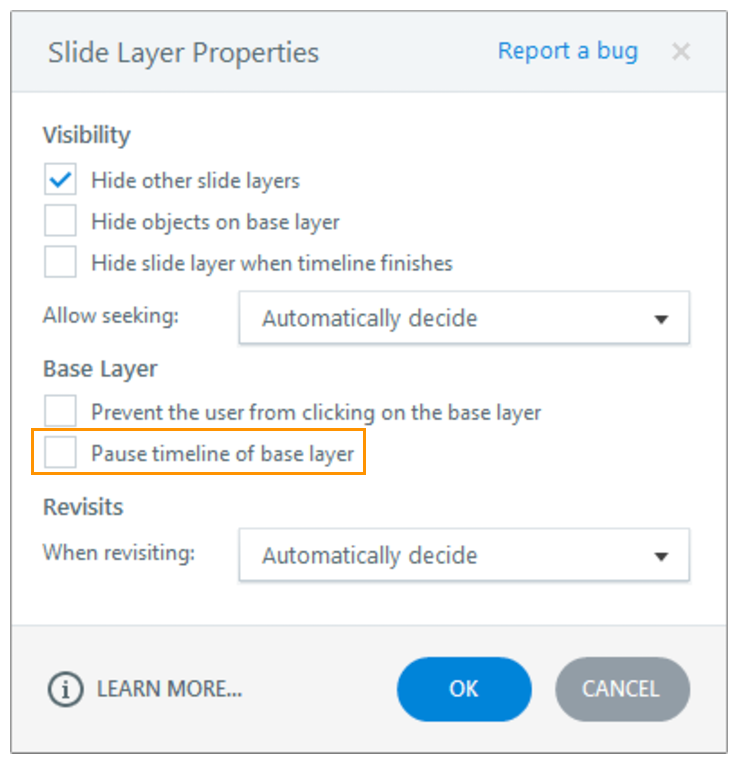Click the 'Hide other slide layers' label text
The width and height of the screenshot is (740, 764).
pyautogui.click(x=195, y=181)
